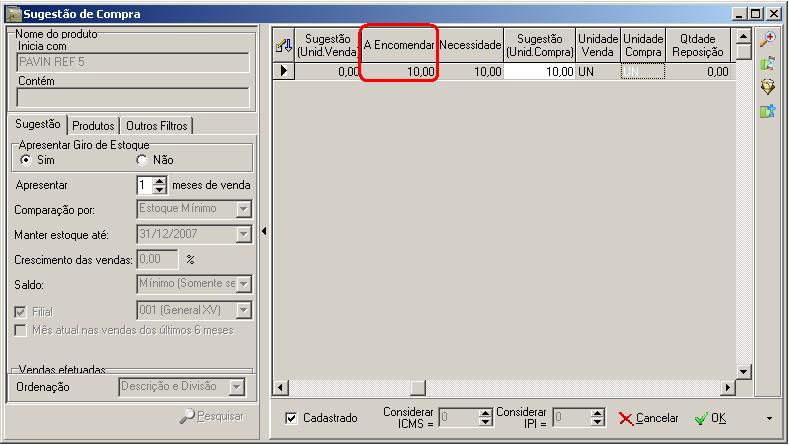Click the Unidade Compra column header

[x=643, y=45]
